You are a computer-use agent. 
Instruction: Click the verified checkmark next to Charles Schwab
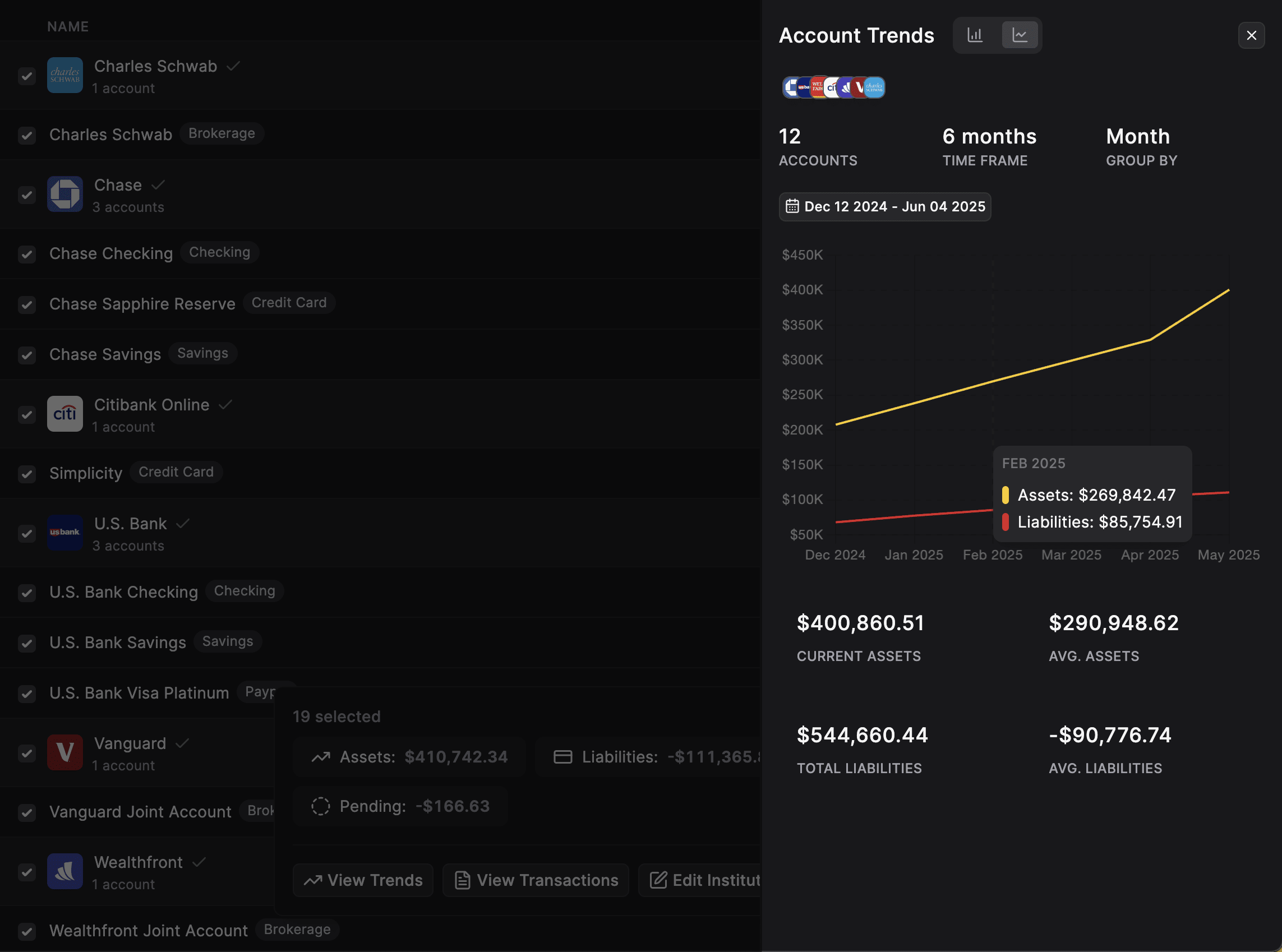(x=233, y=66)
